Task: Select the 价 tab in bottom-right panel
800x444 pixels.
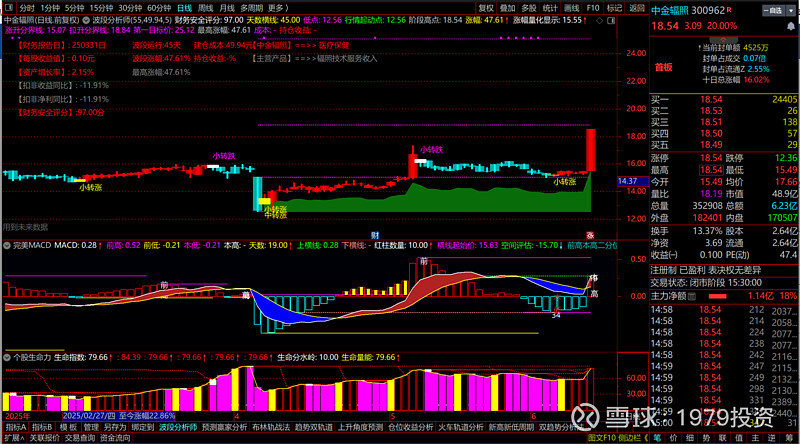Action: tap(673, 438)
